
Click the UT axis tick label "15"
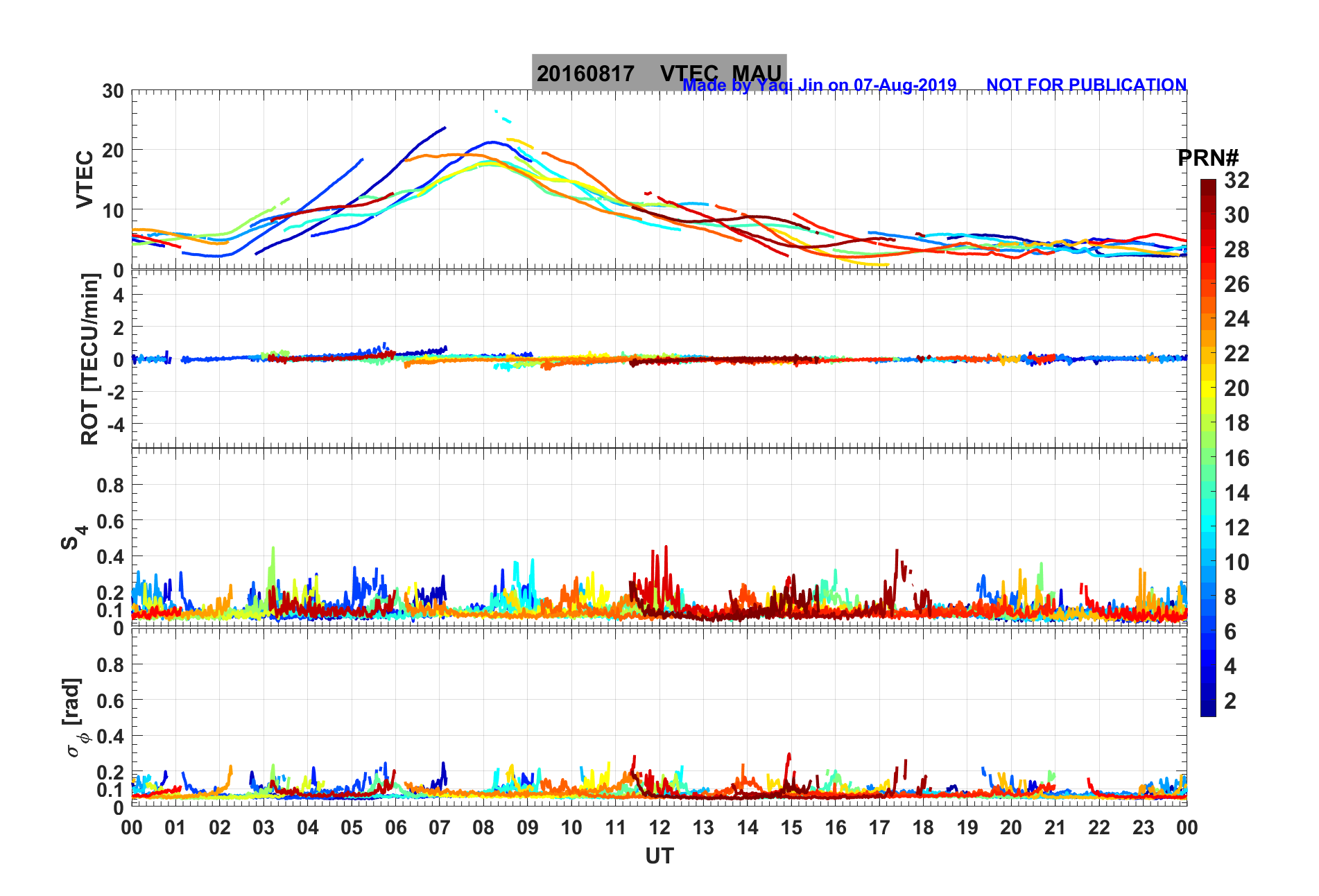pyautogui.click(x=791, y=827)
